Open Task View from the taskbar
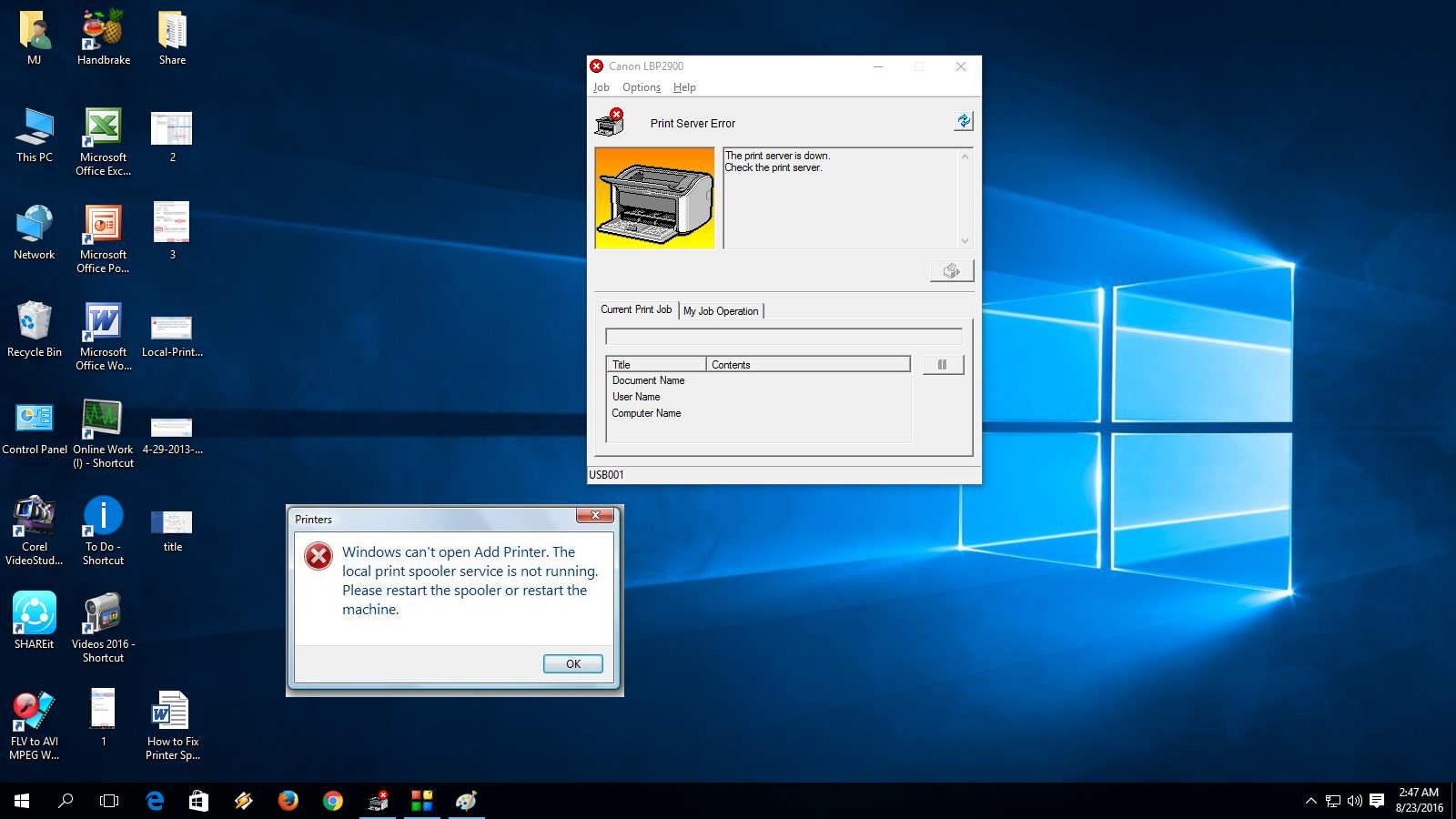This screenshot has height=819, width=1456. [x=109, y=801]
